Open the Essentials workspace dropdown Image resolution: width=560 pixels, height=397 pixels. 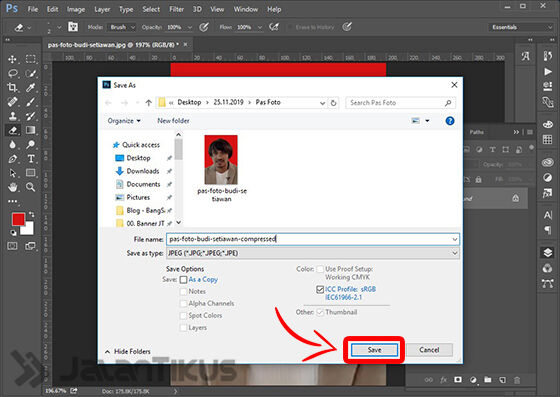coord(521,27)
